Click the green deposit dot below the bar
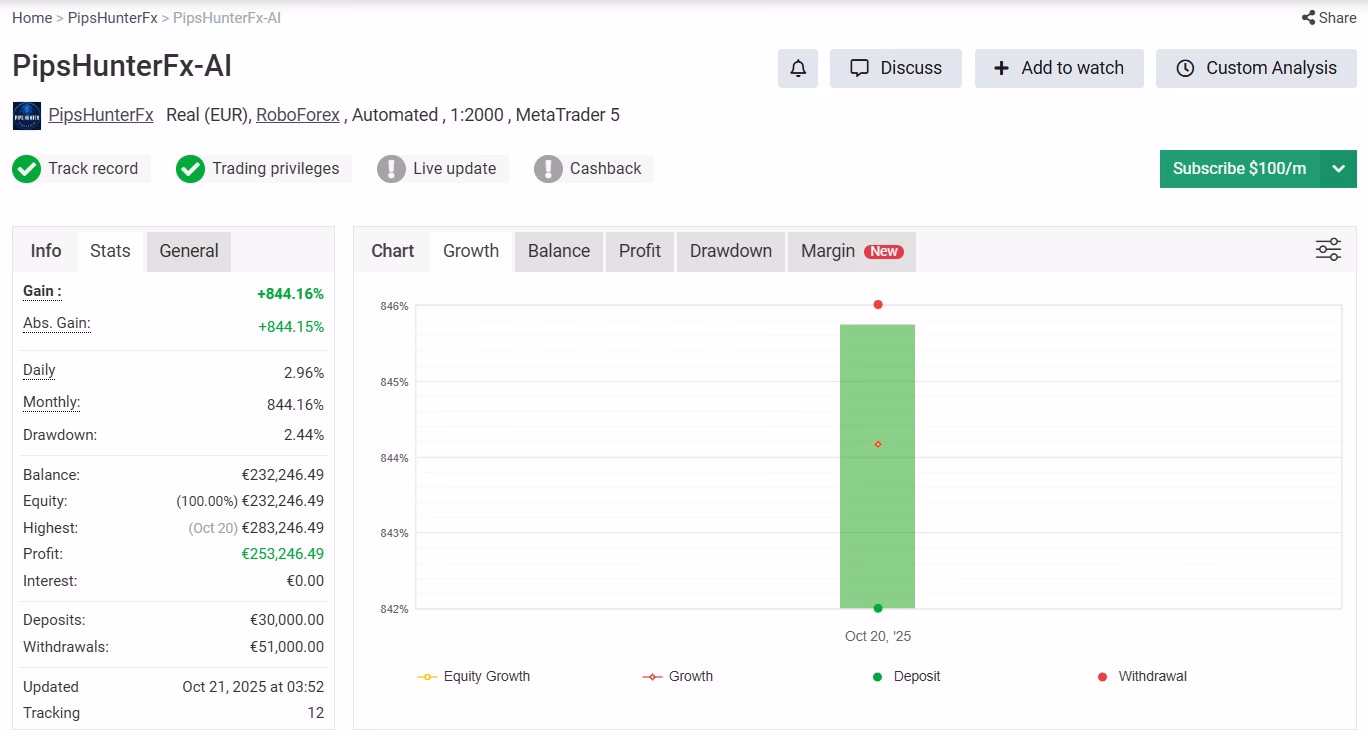 878,608
